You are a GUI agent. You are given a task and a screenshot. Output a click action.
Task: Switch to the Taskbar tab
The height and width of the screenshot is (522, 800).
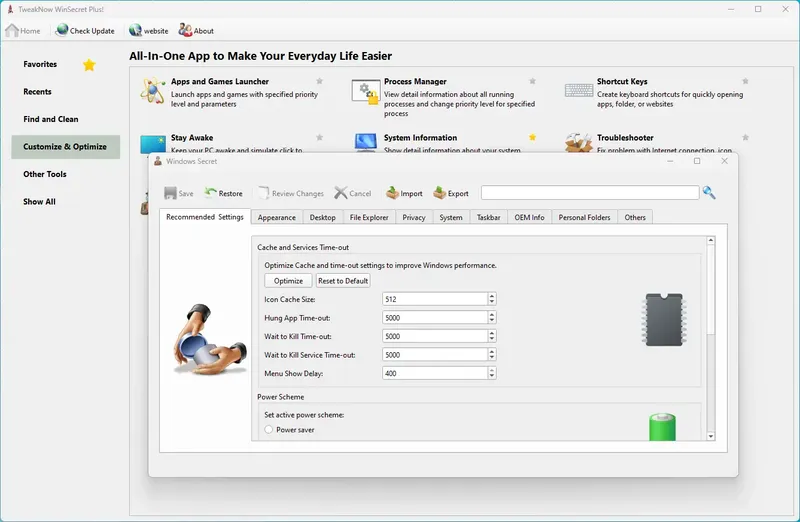(x=488, y=217)
